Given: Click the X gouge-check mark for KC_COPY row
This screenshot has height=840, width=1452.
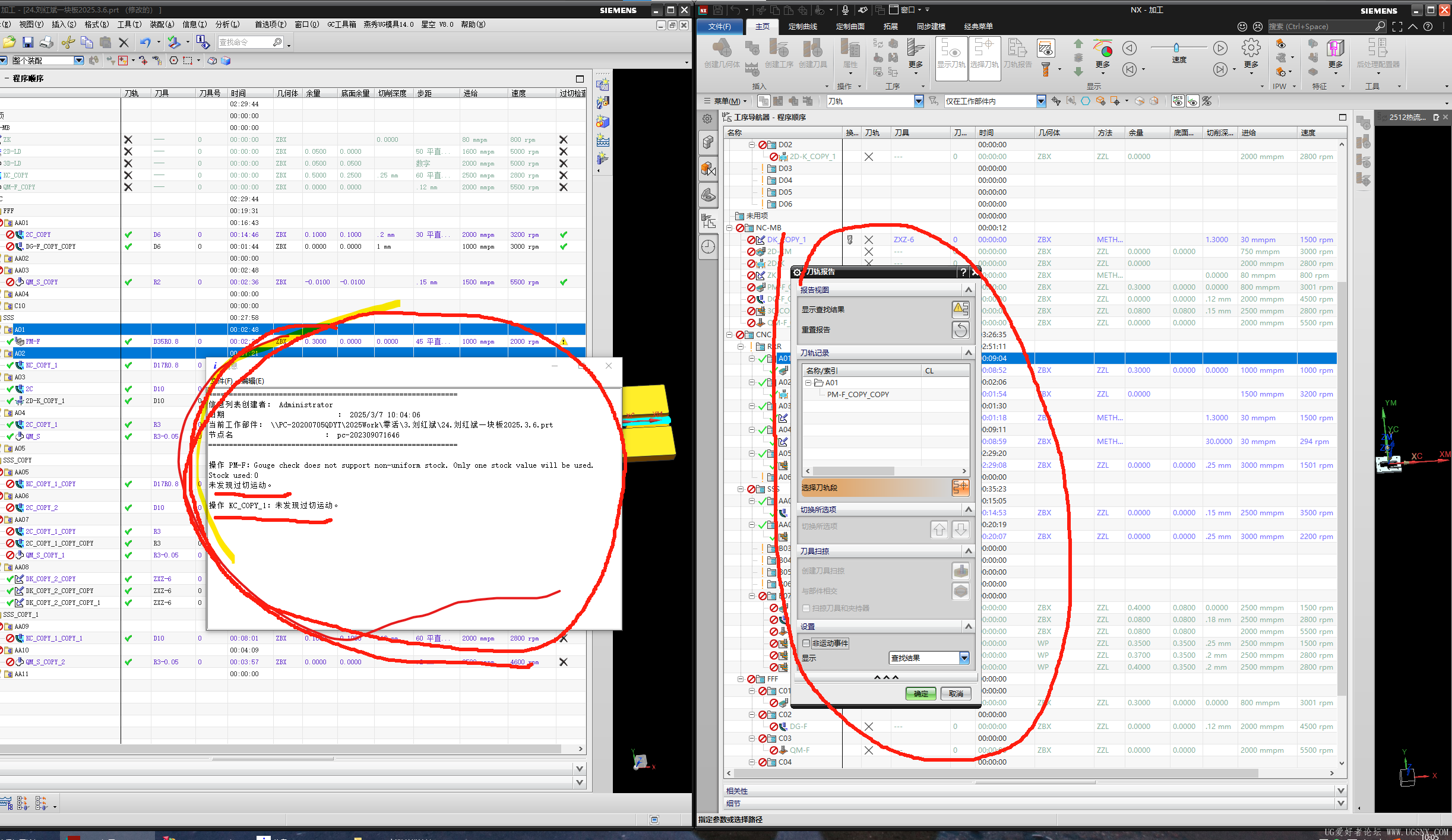Looking at the screenshot, I should coord(563,175).
